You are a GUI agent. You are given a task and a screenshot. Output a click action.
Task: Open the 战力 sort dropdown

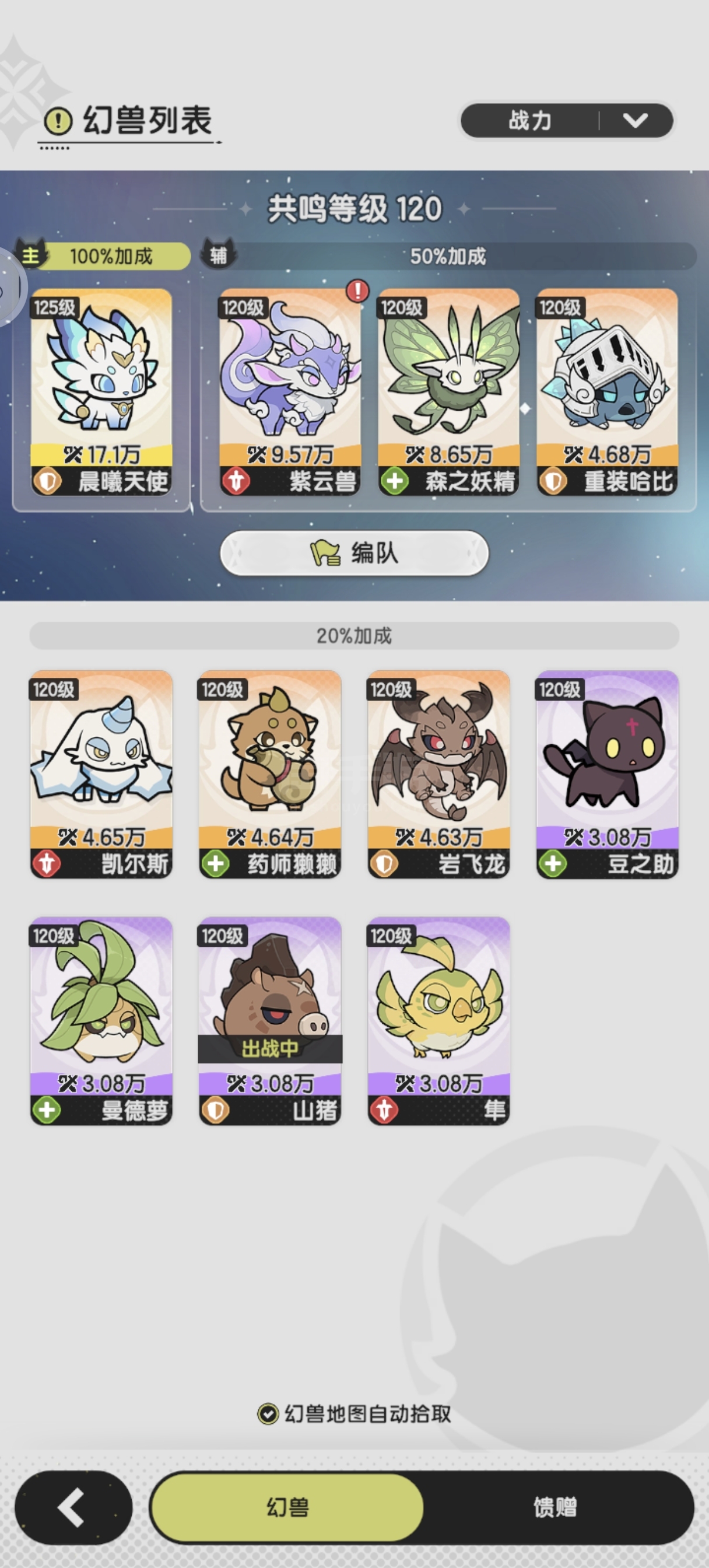coord(567,121)
